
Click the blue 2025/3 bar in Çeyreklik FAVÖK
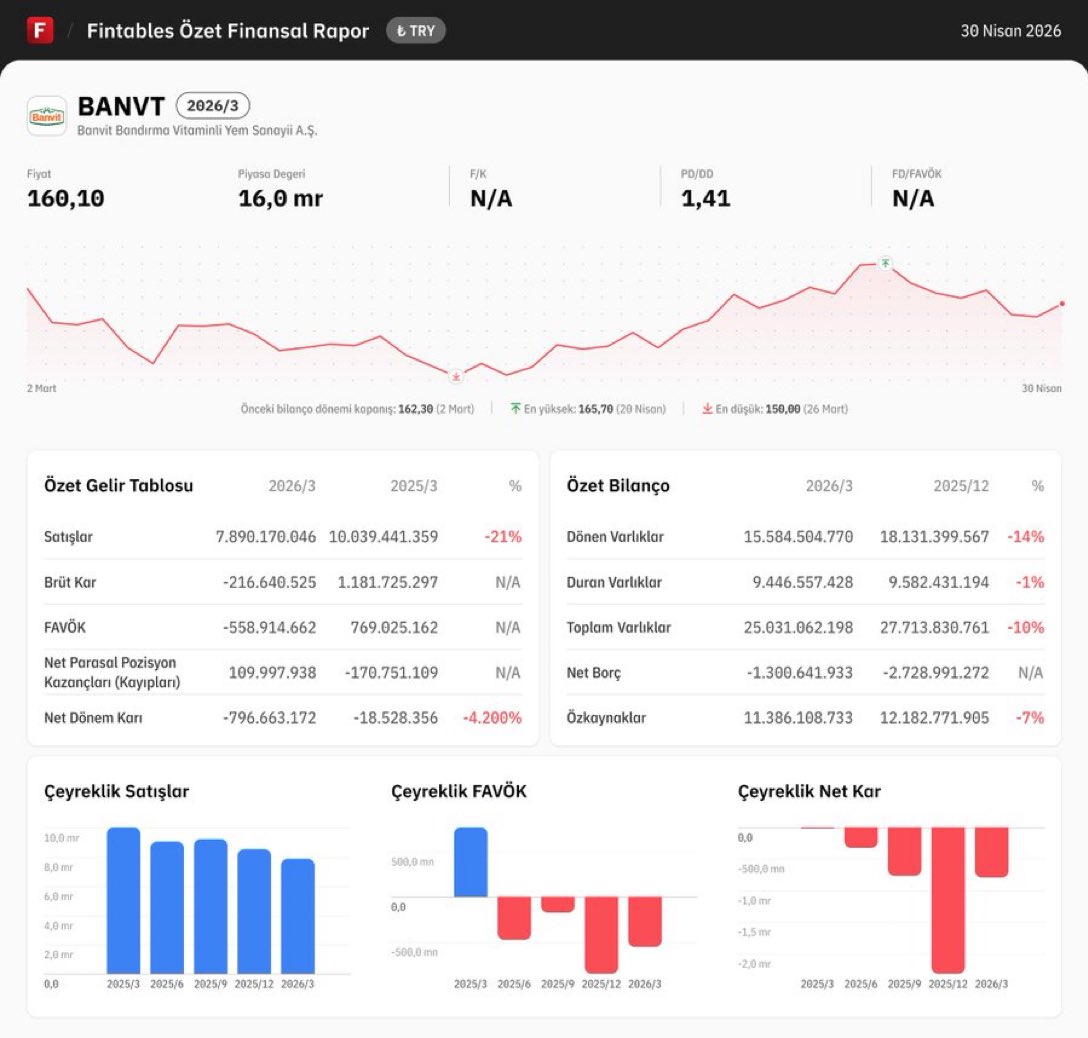click(x=470, y=862)
